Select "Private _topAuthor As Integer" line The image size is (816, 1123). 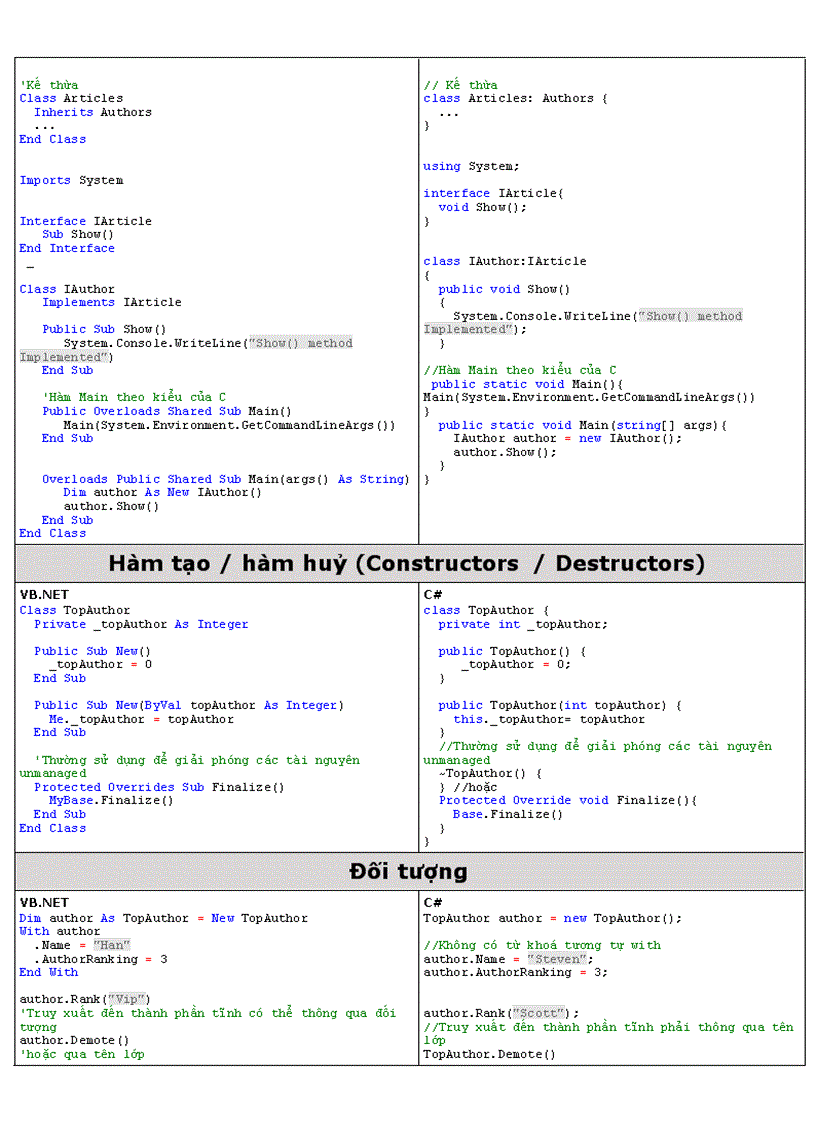141,624
